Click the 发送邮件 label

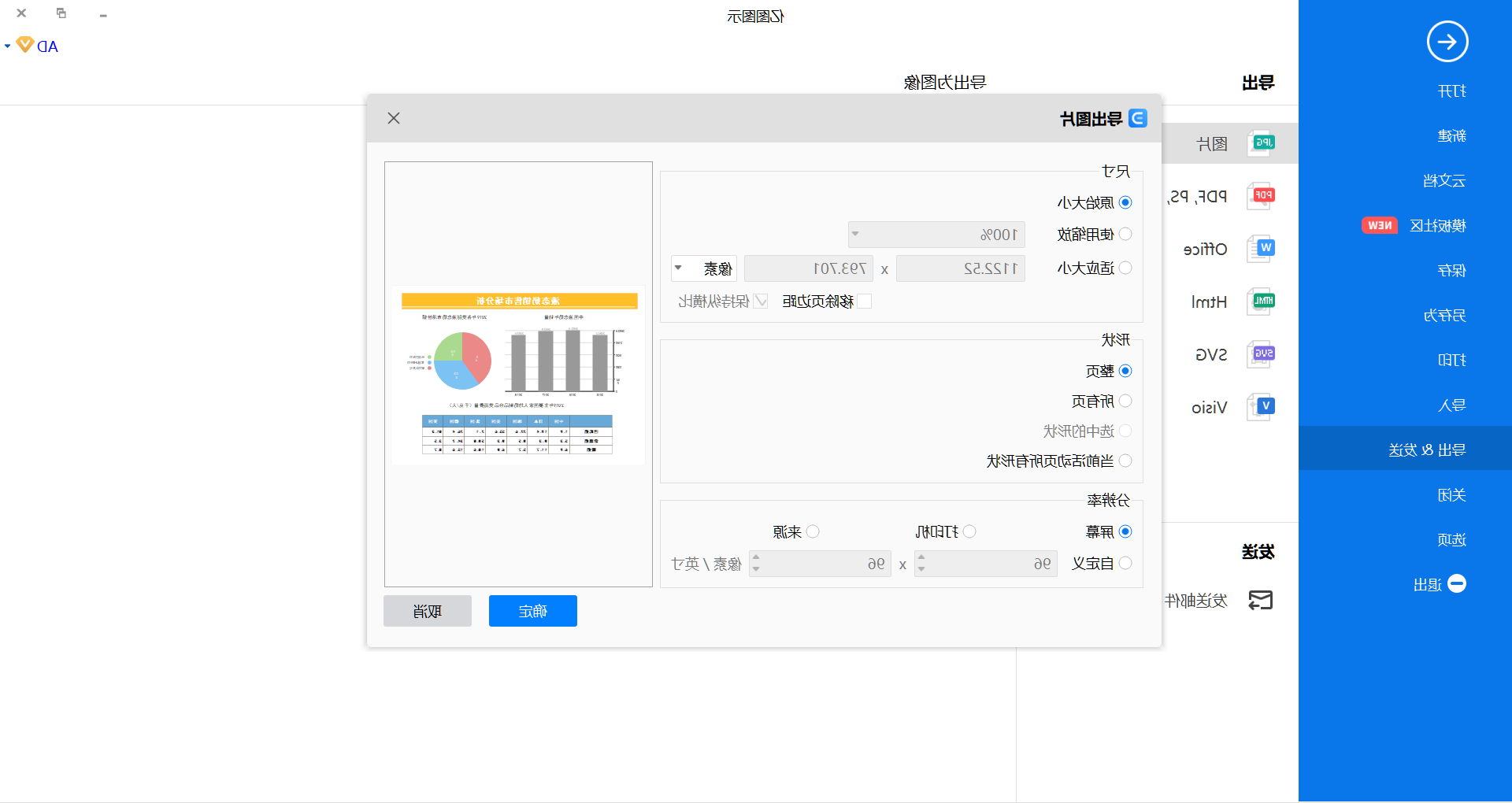1196,601
